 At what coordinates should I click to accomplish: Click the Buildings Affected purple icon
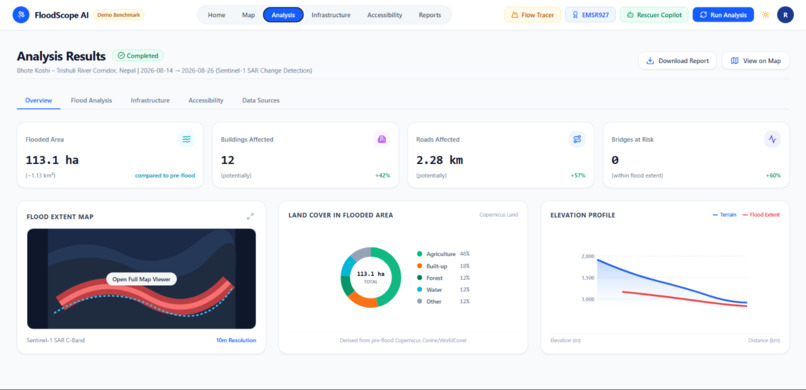pos(381,139)
